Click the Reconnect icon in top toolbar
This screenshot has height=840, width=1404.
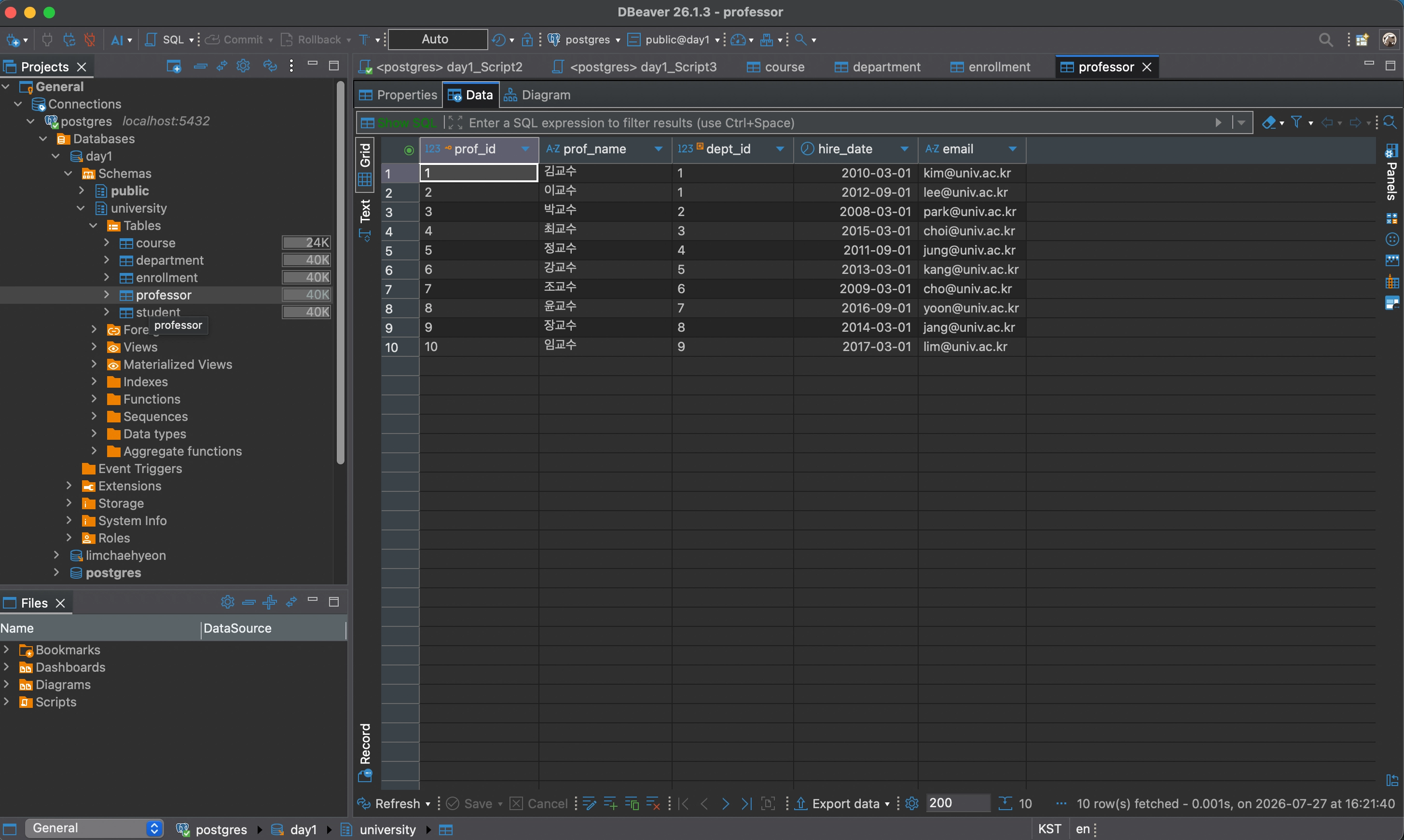click(x=69, y=40)
